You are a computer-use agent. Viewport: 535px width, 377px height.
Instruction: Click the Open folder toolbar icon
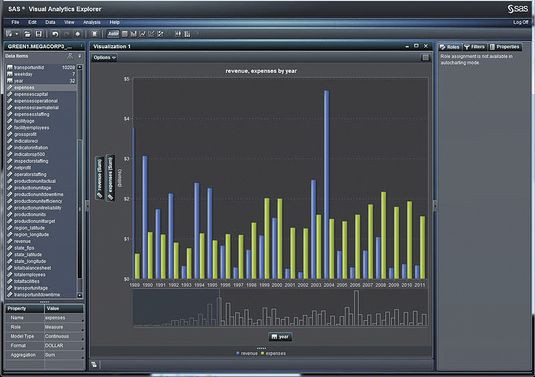point(27,34)
